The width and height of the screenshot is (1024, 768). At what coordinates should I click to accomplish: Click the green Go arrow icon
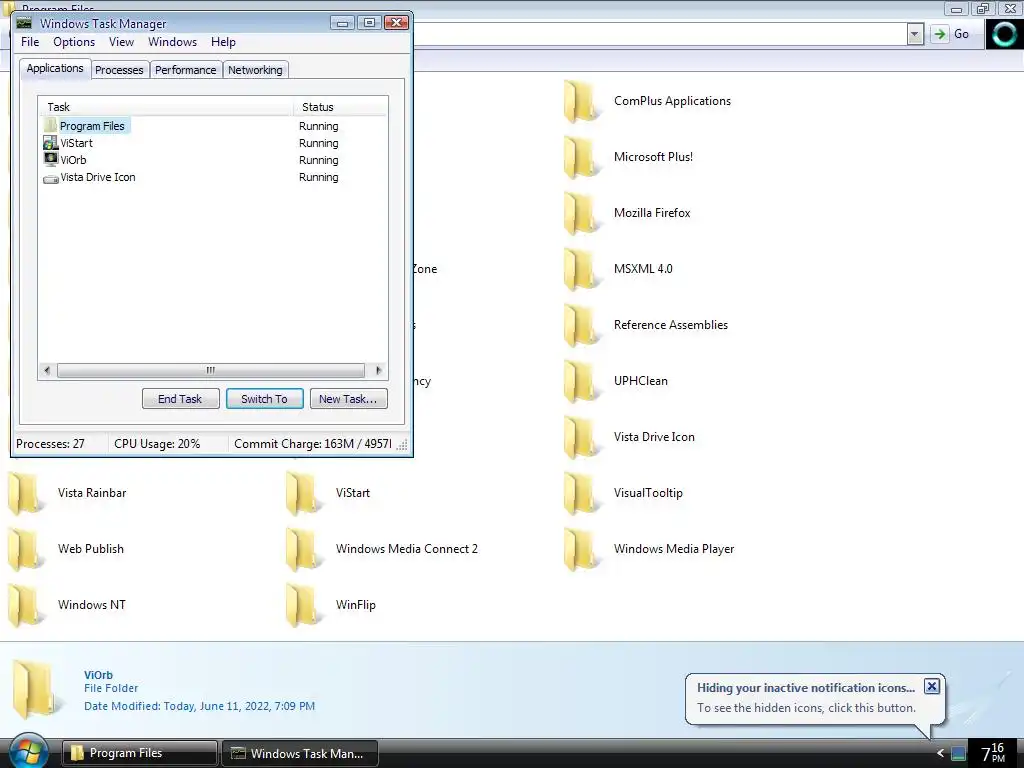tap(940, 34)
